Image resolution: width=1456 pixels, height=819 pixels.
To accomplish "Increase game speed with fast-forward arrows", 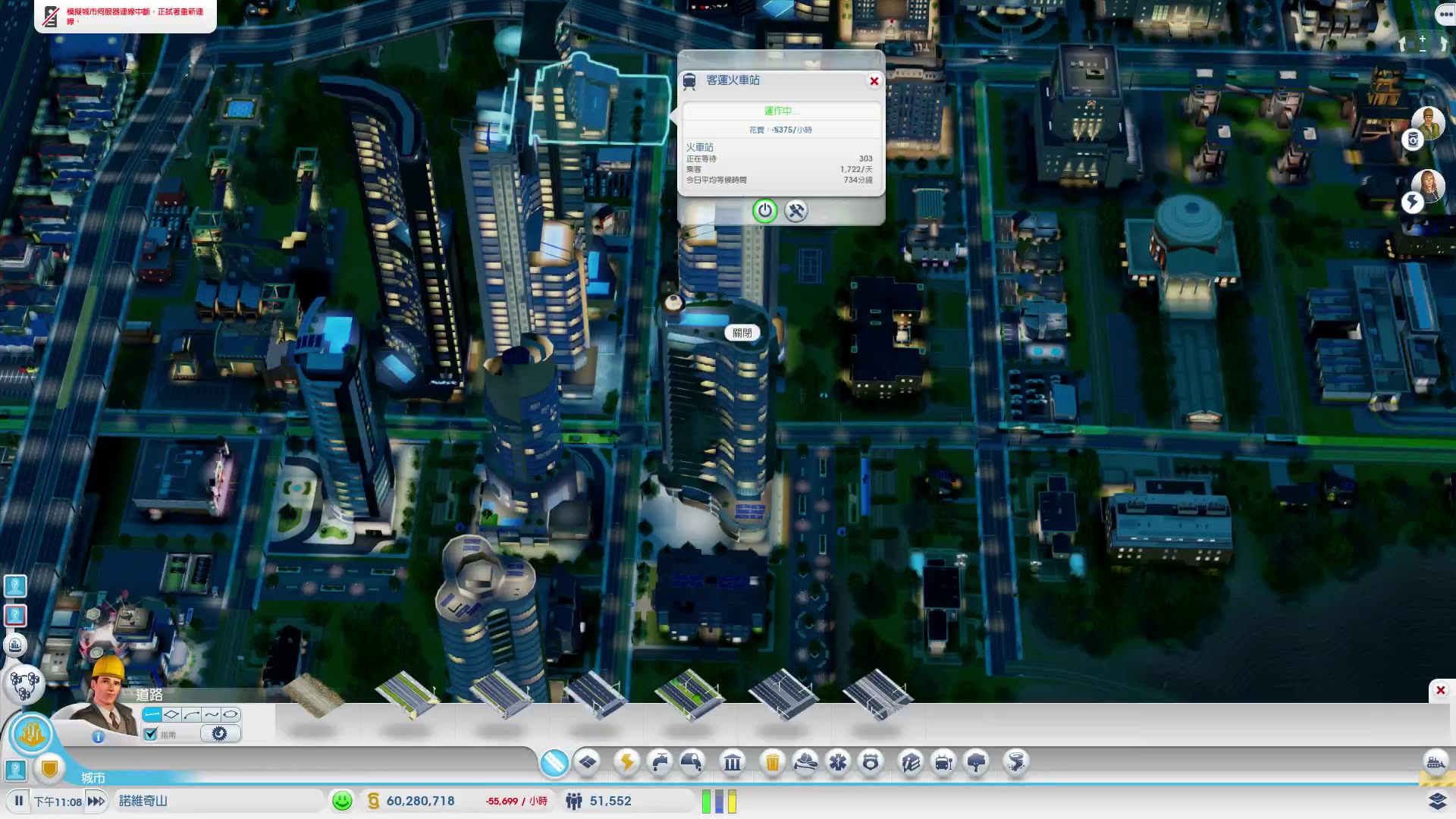I will coord(96,801).
